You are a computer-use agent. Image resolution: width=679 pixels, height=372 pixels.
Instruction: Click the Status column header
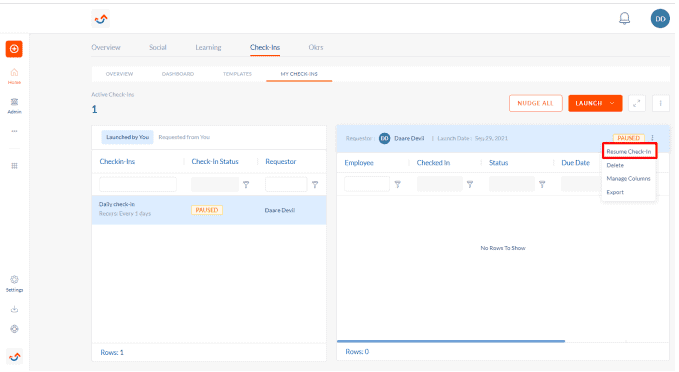pyautogui.click(x=498, y=163)
